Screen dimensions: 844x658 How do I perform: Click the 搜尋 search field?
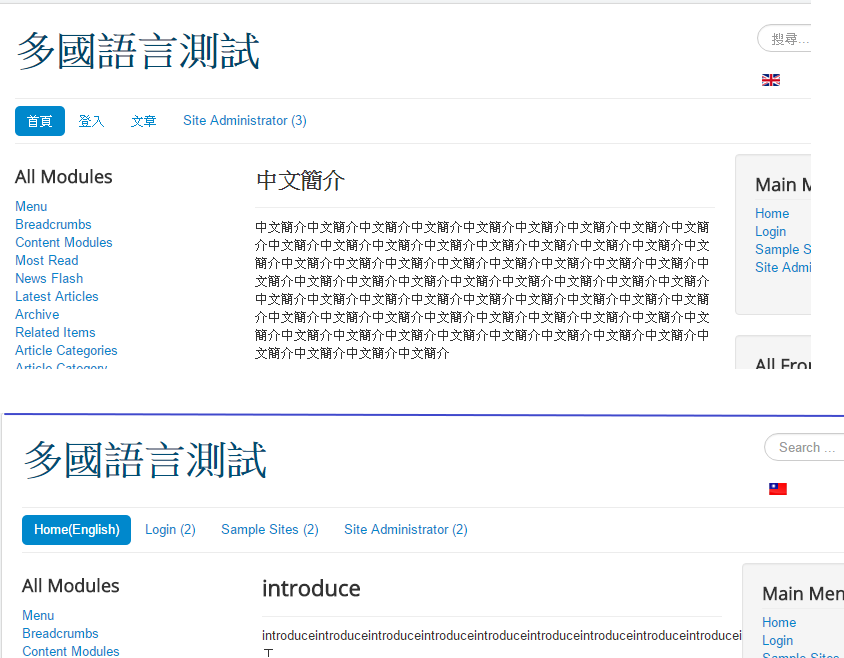(x=786, y=39)
